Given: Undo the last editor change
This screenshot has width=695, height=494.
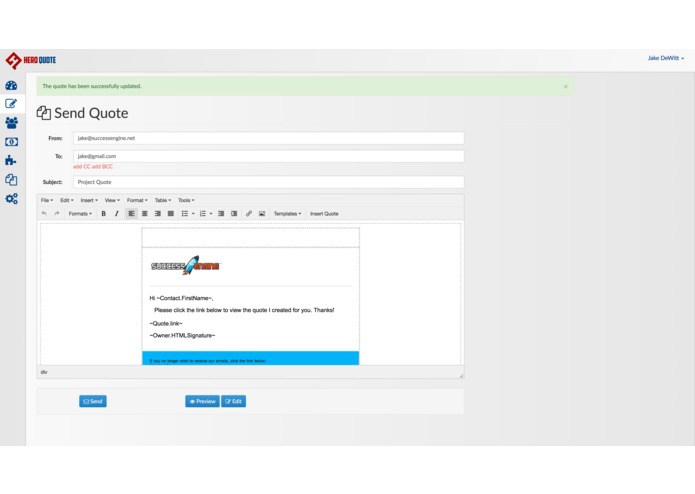Looking at the screenshot, I should coord(44,214).
